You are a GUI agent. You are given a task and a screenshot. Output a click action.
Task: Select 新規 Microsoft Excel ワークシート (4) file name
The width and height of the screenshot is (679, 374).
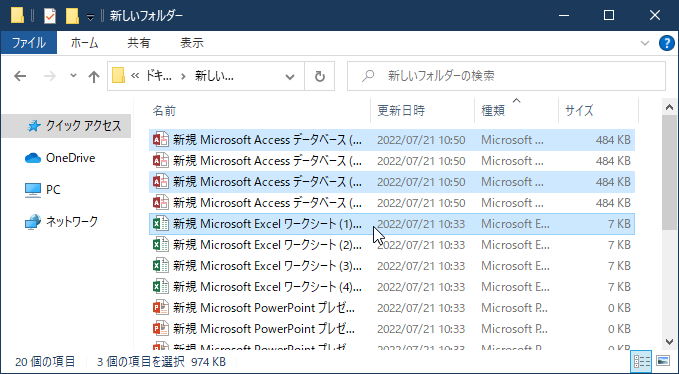click(267, 287)
